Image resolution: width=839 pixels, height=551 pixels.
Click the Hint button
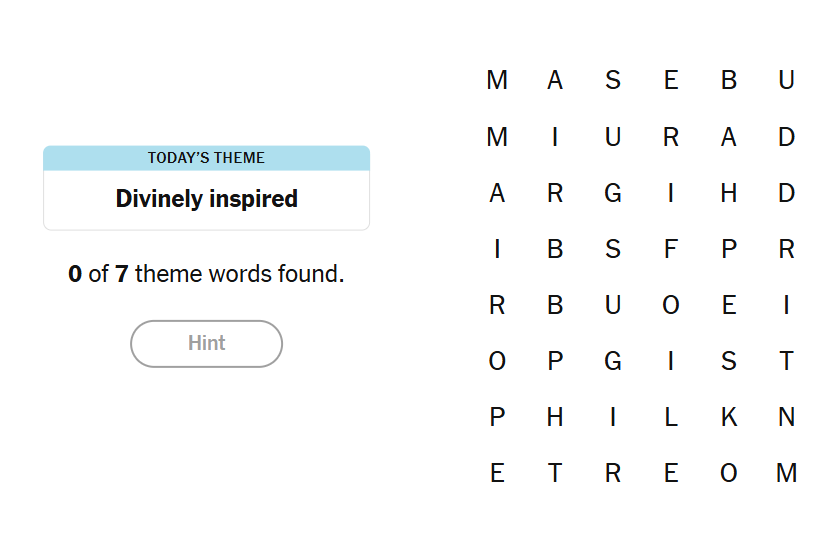tap(206, 343)
